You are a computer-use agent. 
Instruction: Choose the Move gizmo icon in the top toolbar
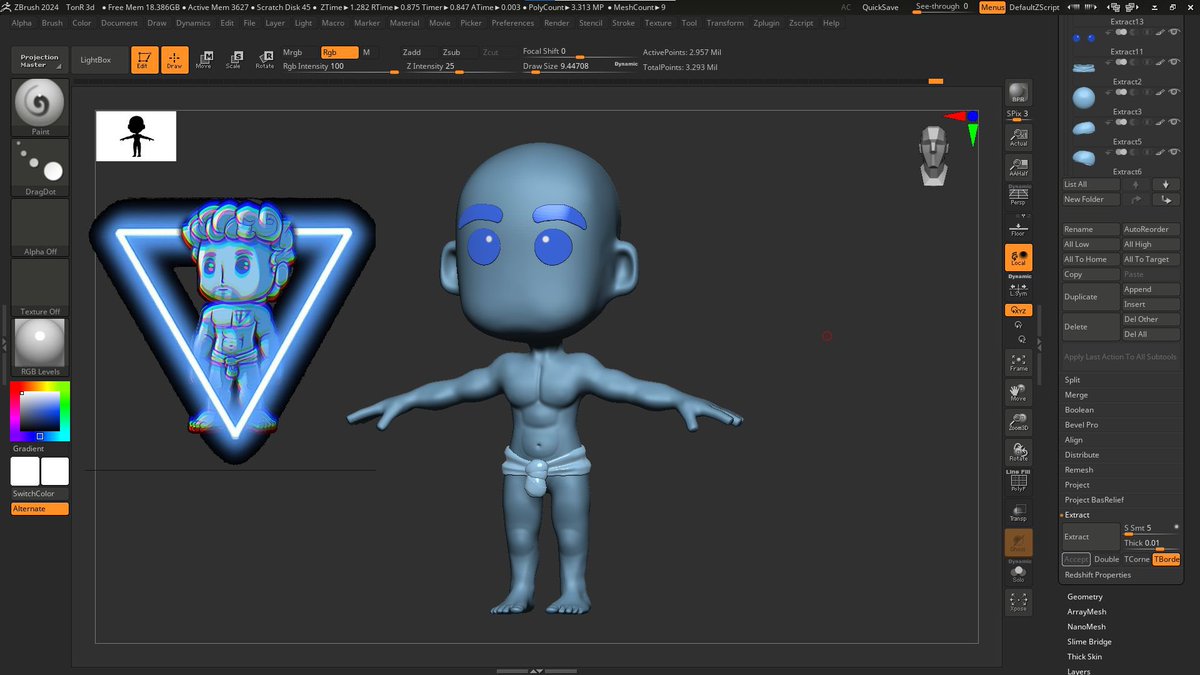[204, 60]
